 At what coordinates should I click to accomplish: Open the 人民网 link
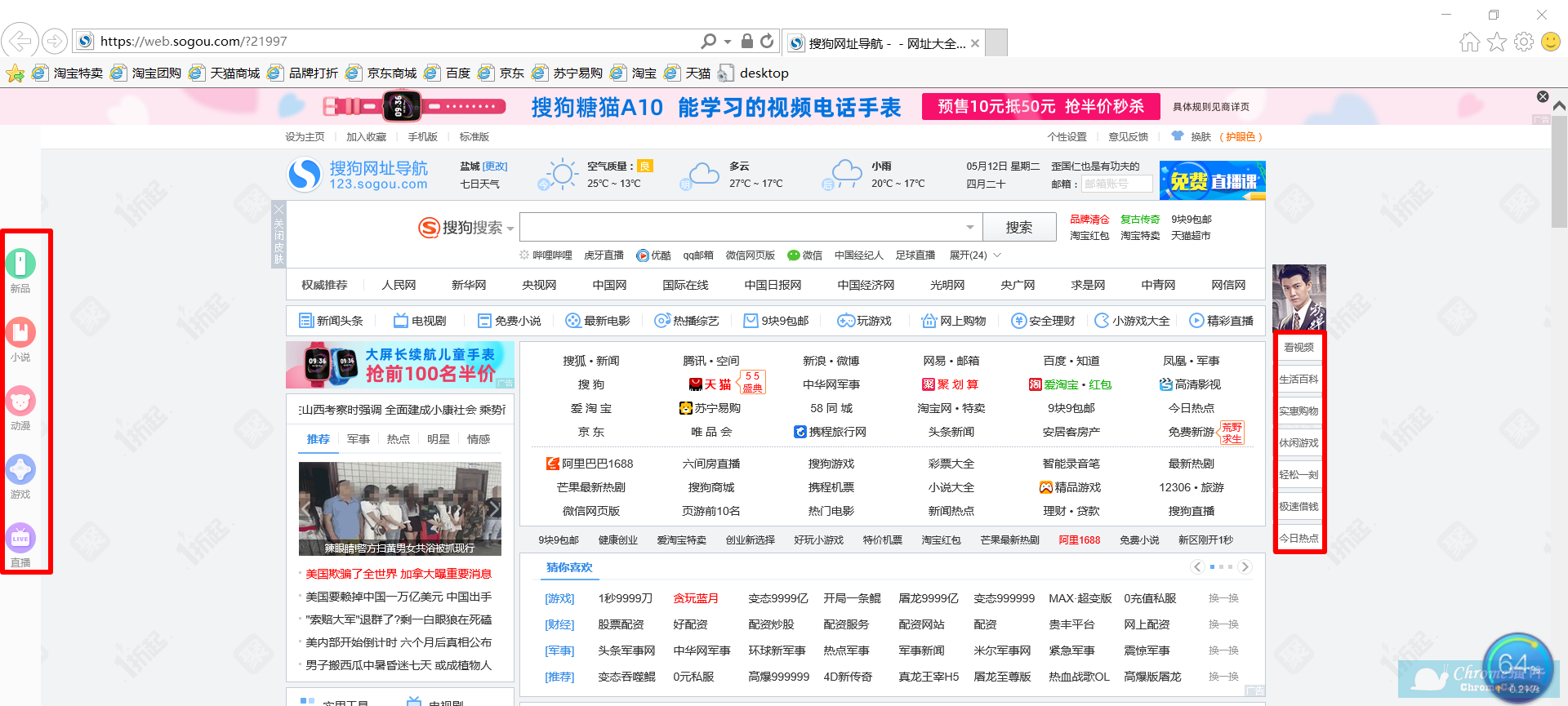399,285
